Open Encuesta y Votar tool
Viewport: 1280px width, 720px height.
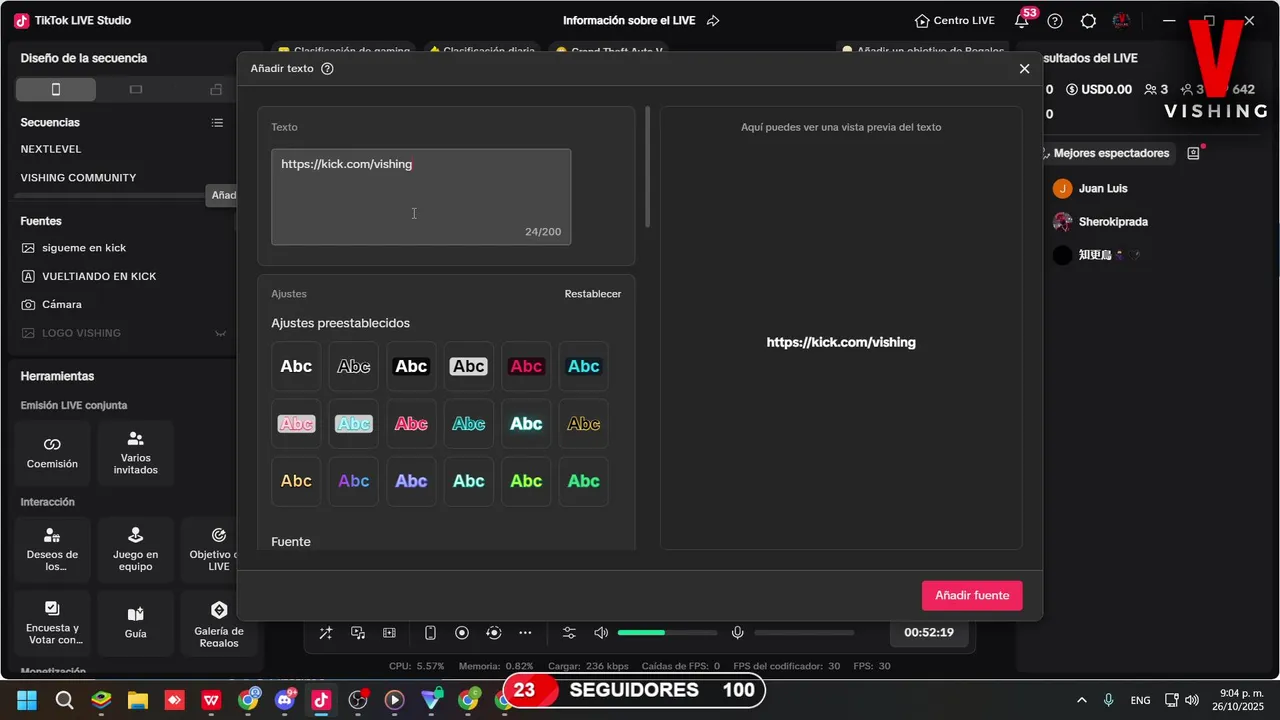tap(52, 623)
